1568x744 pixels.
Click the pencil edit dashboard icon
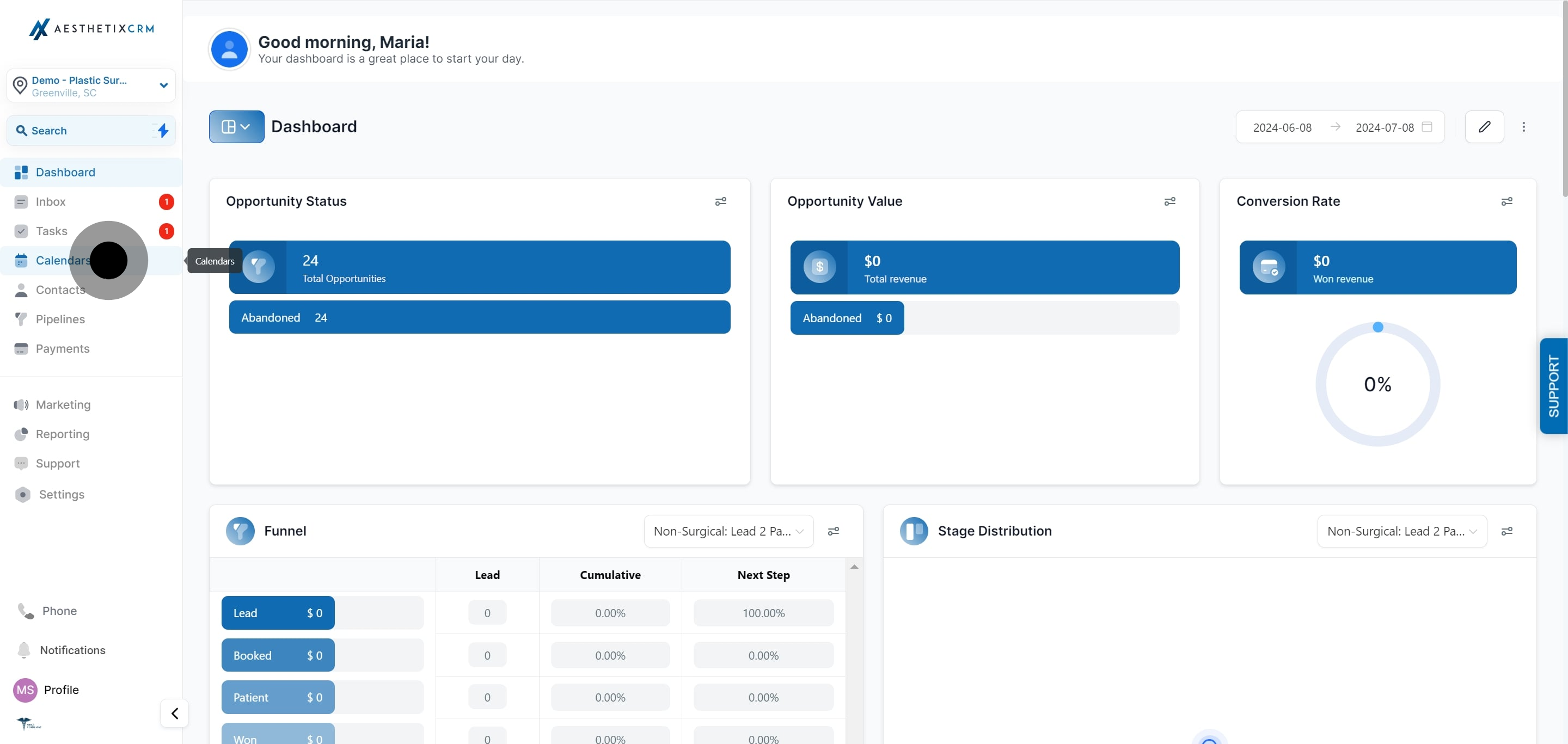click(1484, 126)
